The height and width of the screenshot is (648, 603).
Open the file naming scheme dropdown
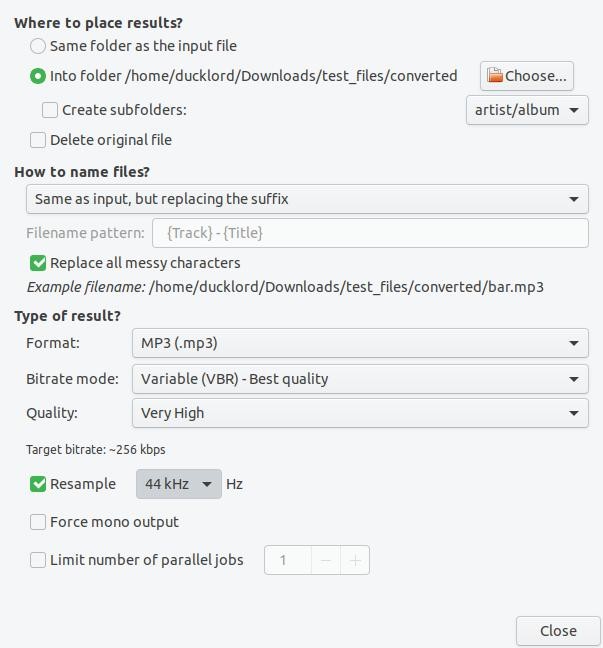tap(307, 199)
